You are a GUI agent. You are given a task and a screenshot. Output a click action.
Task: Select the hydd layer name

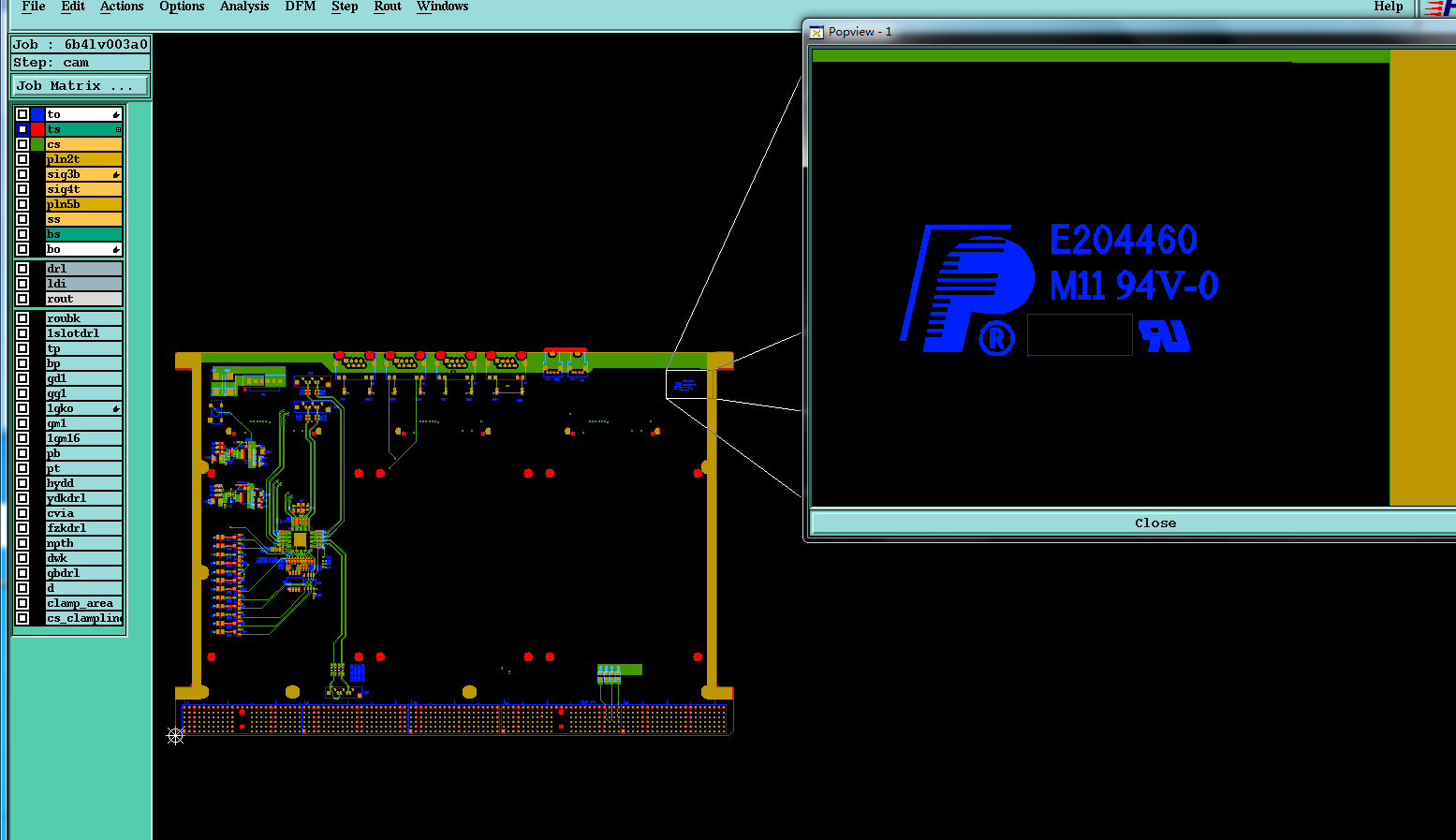click(84, 483)
